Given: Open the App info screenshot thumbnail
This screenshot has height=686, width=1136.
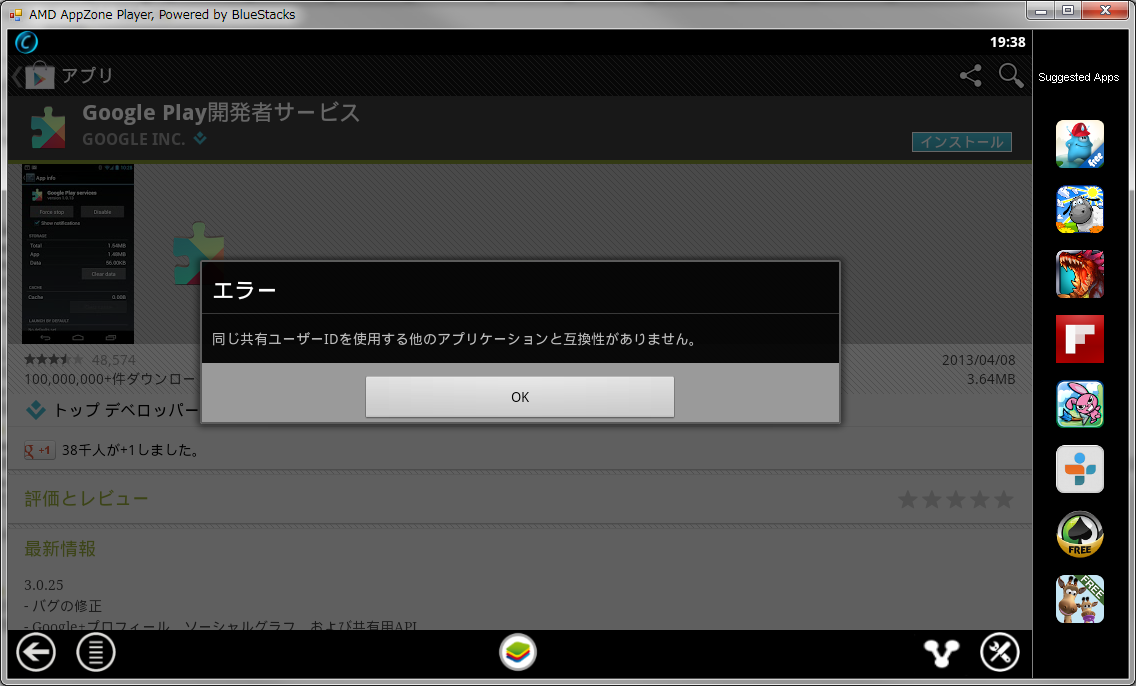Looking at the screenshot, I should coord(78,254).
